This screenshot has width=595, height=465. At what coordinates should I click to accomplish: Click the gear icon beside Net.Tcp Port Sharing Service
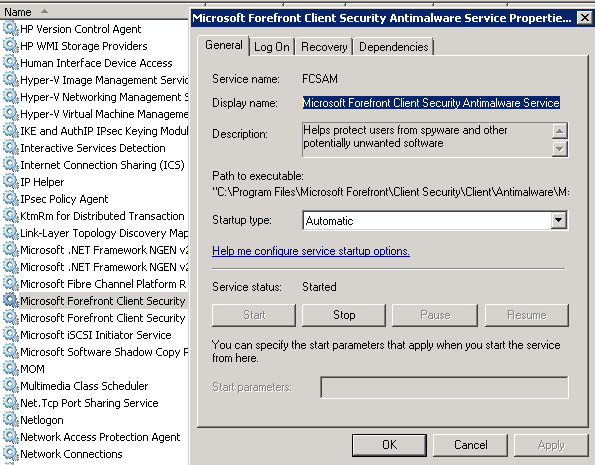(10, 403)
